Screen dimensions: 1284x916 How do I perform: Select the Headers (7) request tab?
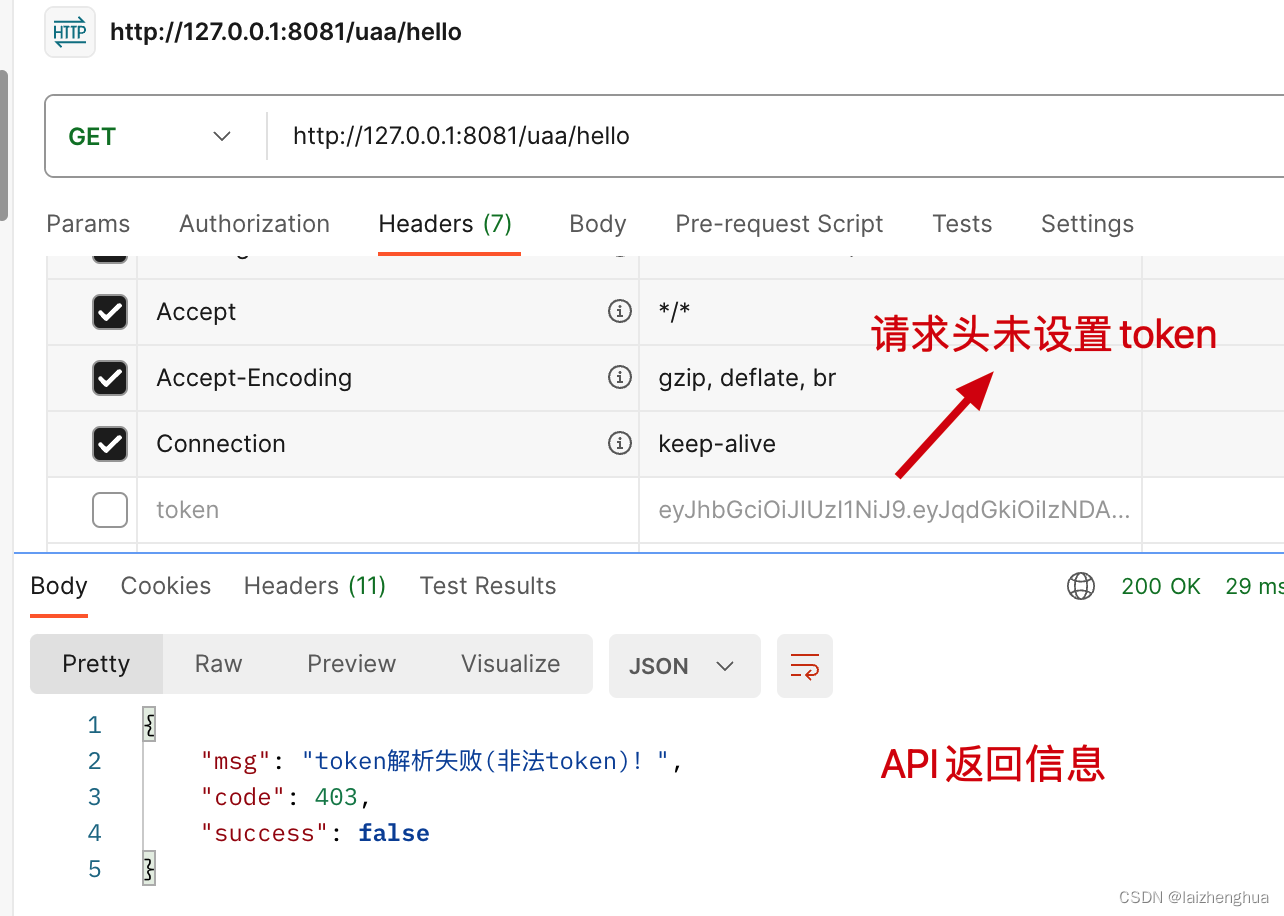click(445, 224)
